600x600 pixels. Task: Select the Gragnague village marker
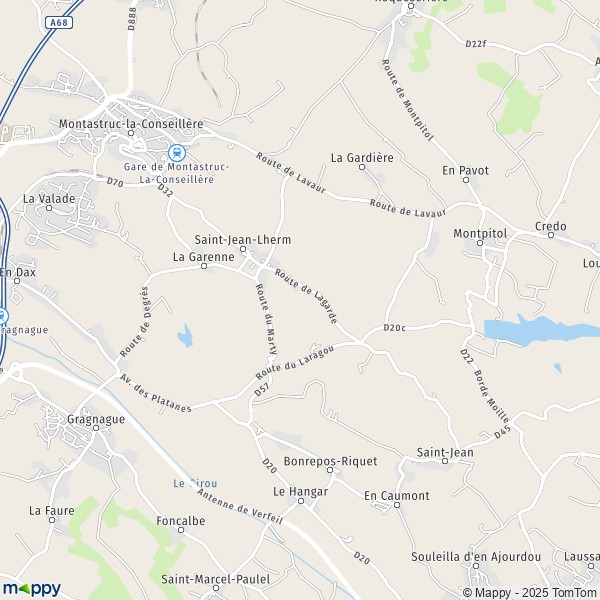(96, 428)
